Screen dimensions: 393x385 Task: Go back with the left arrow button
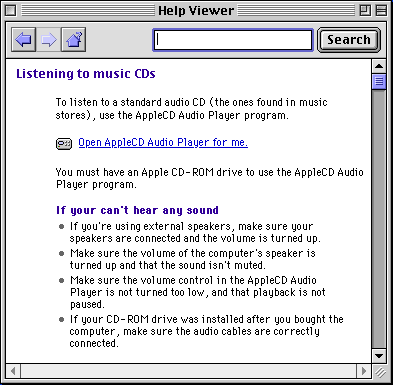pyautogui.click(x=24, y=40)
